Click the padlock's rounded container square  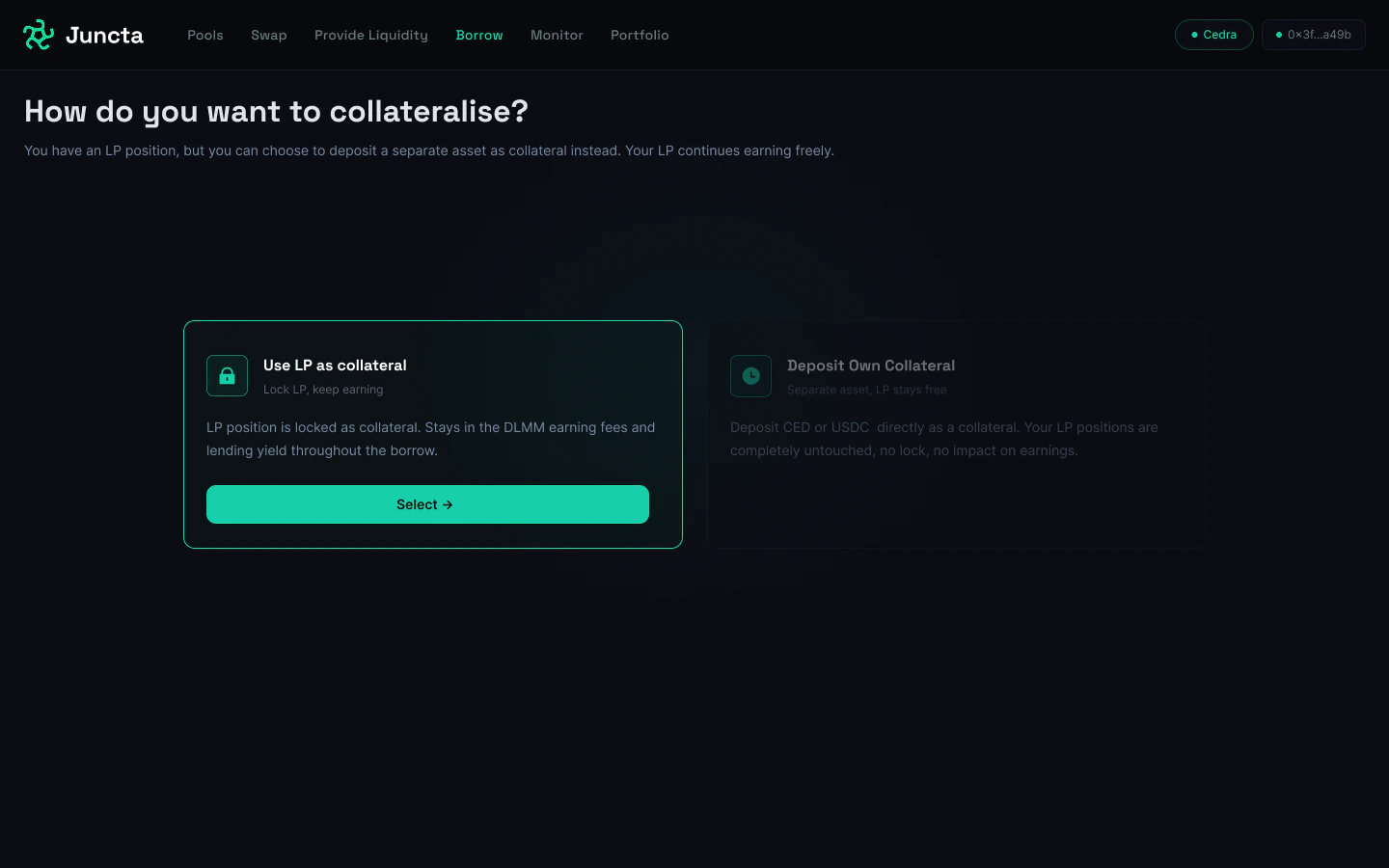point(227,376)
